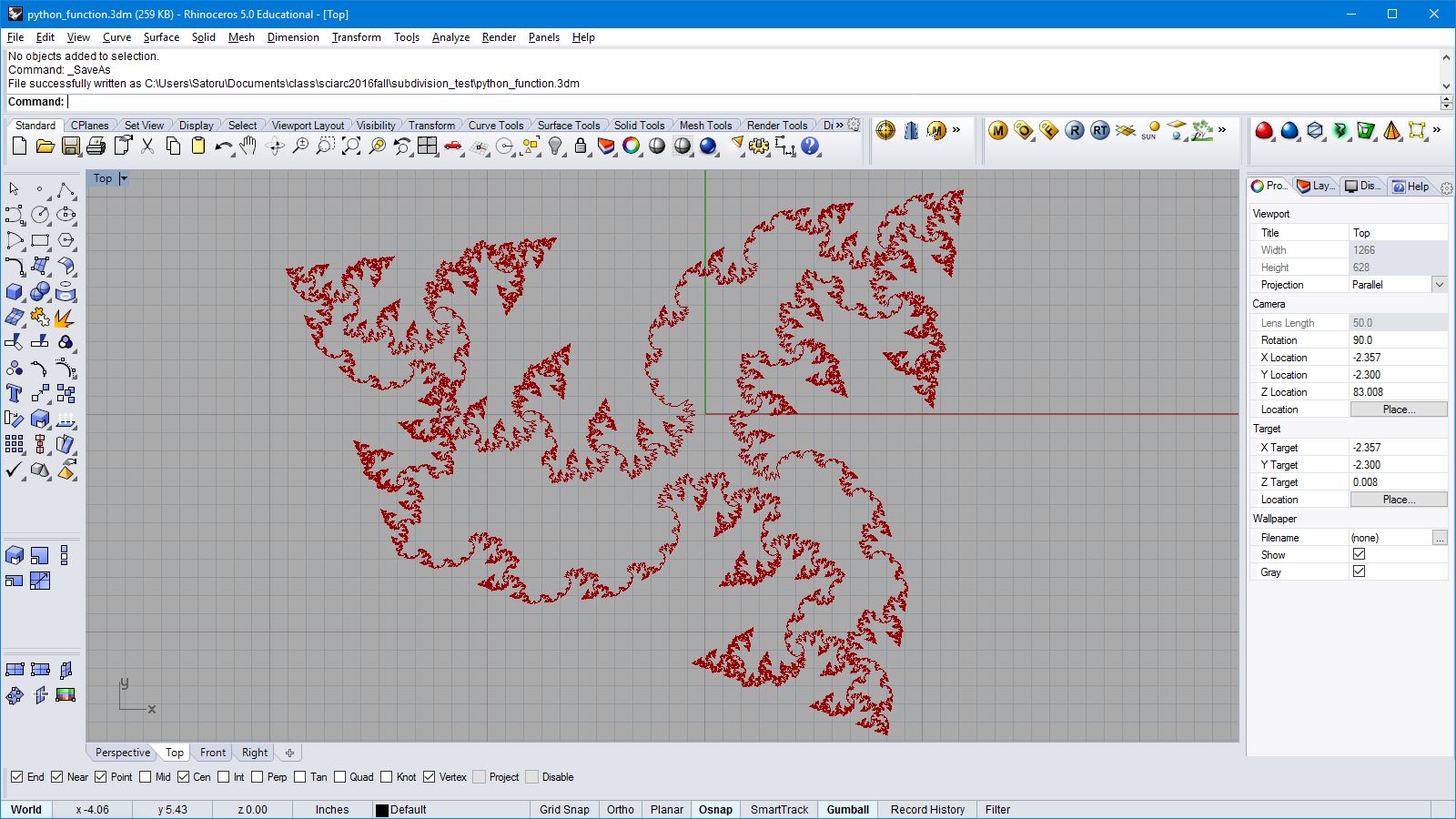Disable the End object snap checkbox
The width and height of the screenshot is (1456, 819).
pos(16,777)
